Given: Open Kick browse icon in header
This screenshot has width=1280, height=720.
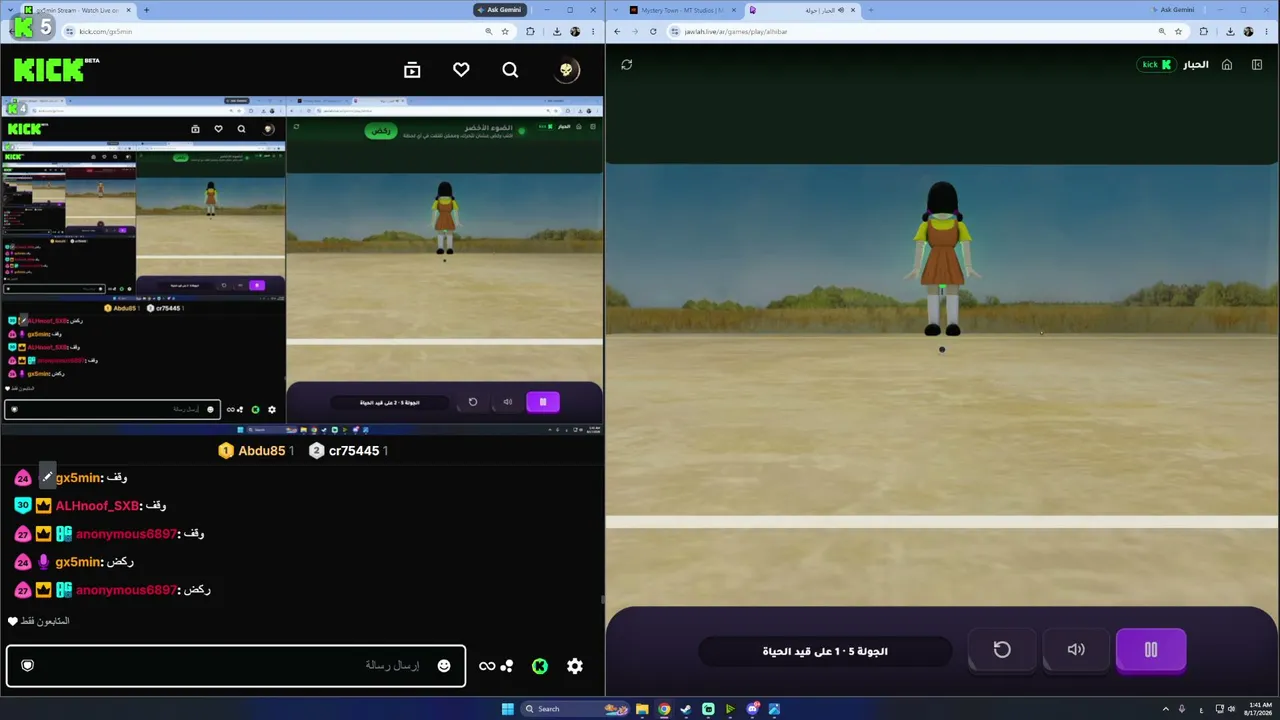Looking at the screenshot, I should [x=412, y=70].
